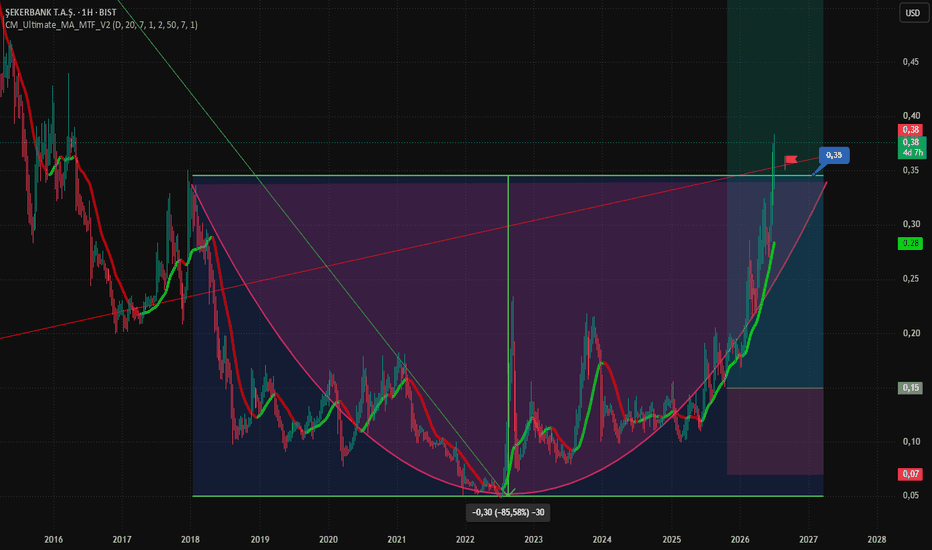This screenshot has height=550, width=932.
Task: Click the red 0,38 price label
Action: [x=910, y=130]
